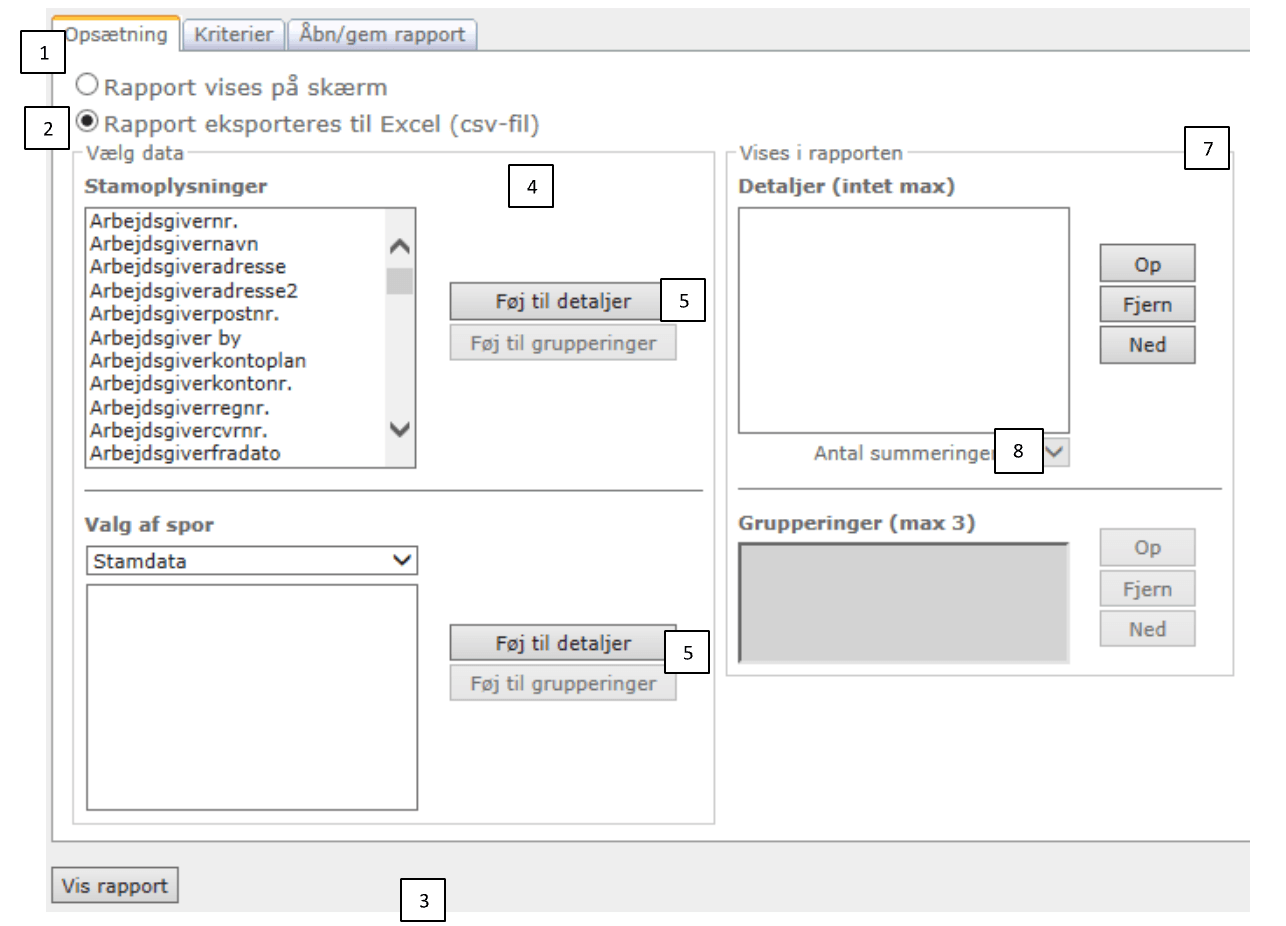
Task: Select 'Arbejdsgivernavn' in the Stamoplysninger list
Action: (x=174, y=243)
